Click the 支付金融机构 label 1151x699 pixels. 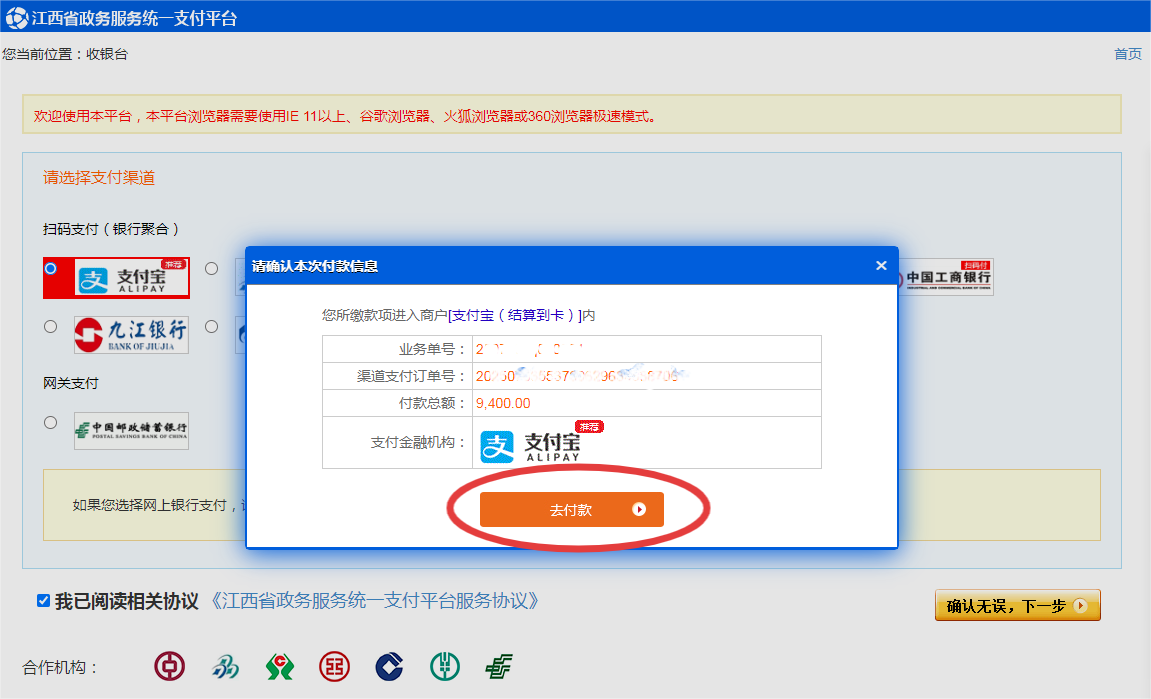[418, 442]
